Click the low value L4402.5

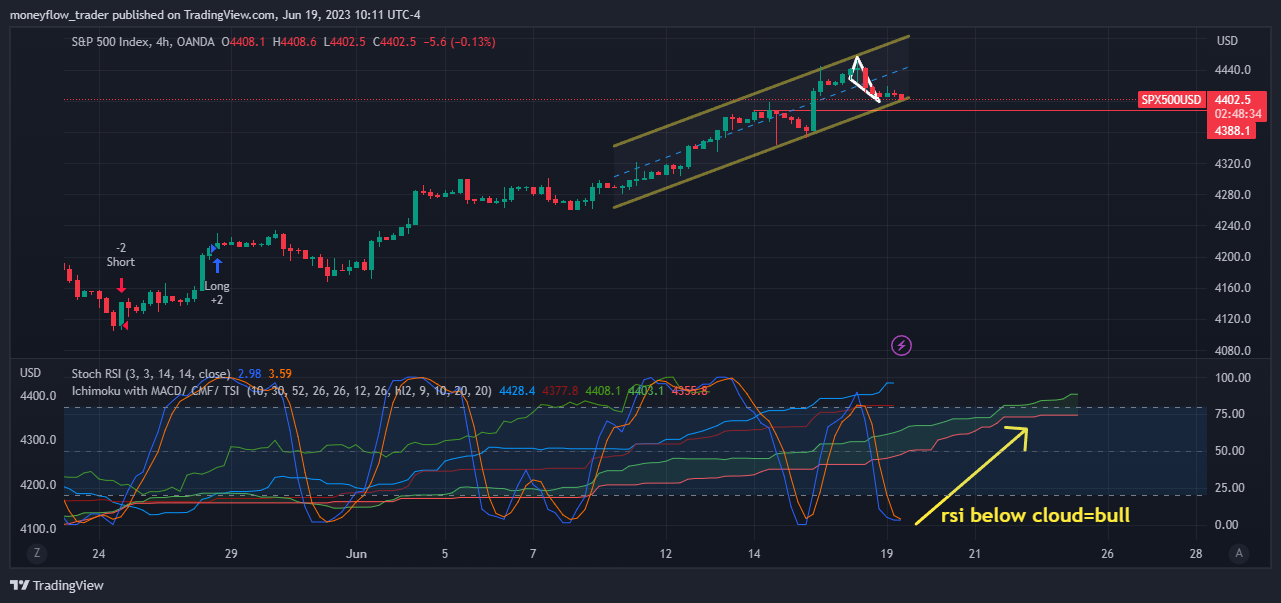click(344, 42)
